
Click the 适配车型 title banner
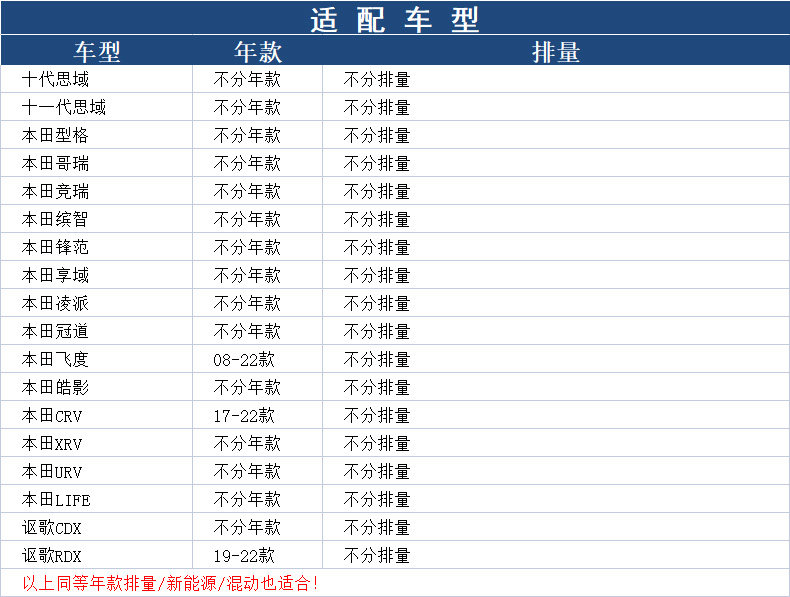coord(395,19)
